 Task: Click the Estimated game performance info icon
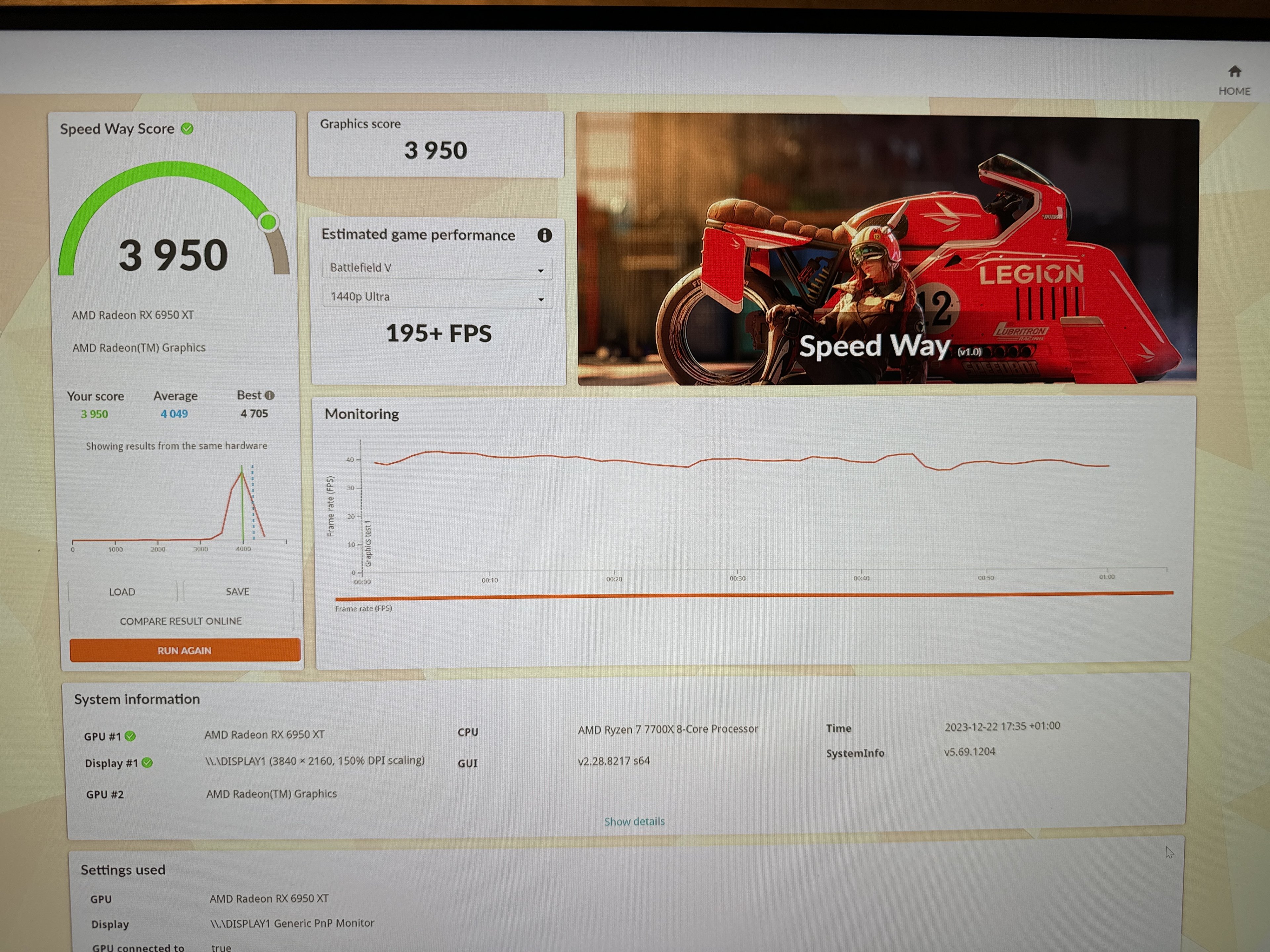pyautogui.click(x=544, y=235)
